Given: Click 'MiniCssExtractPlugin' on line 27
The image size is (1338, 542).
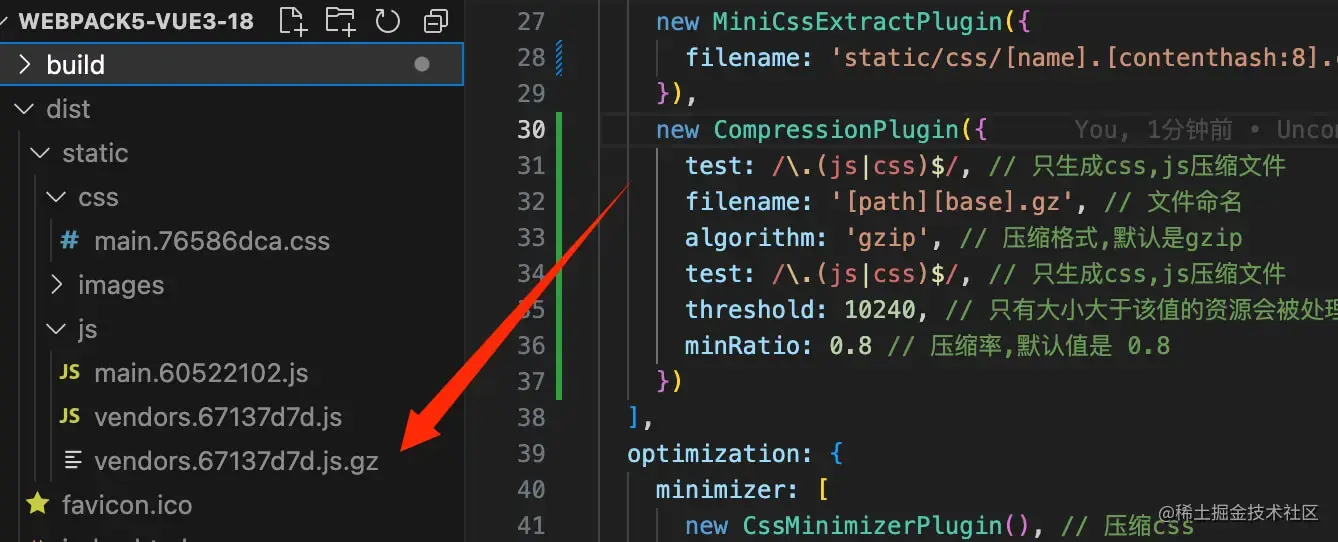Looking at the screenshot, I should pyautogui.click(x=857, y=21).
